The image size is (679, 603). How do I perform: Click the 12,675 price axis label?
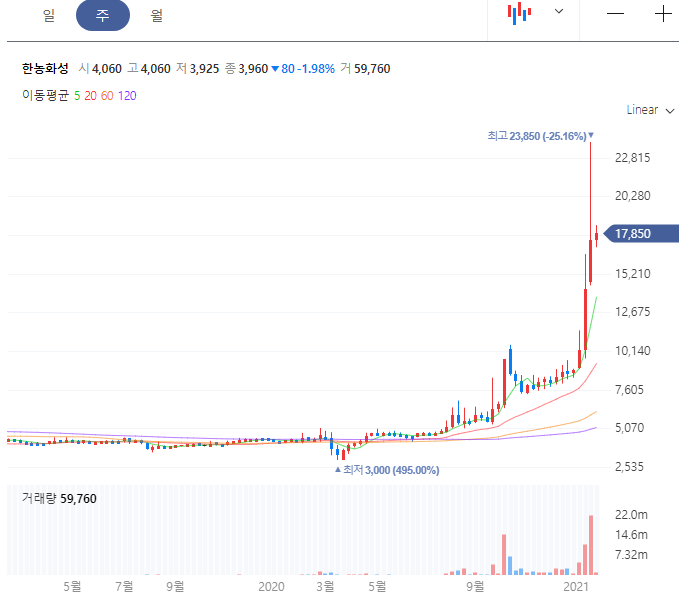(x=633, y=312)
